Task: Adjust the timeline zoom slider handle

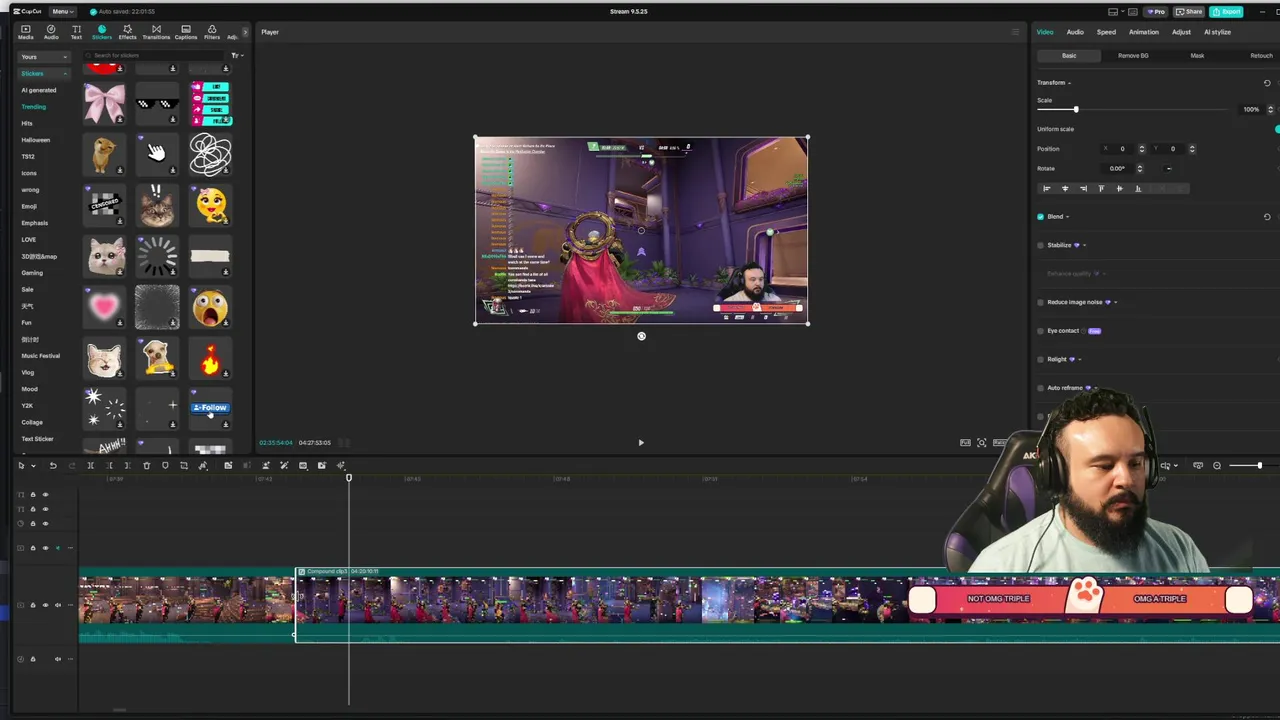Action: [x=1259, y=465]
